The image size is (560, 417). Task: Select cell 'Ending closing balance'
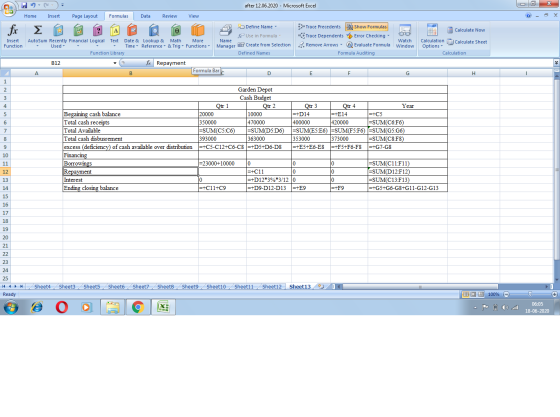point(130,188)
